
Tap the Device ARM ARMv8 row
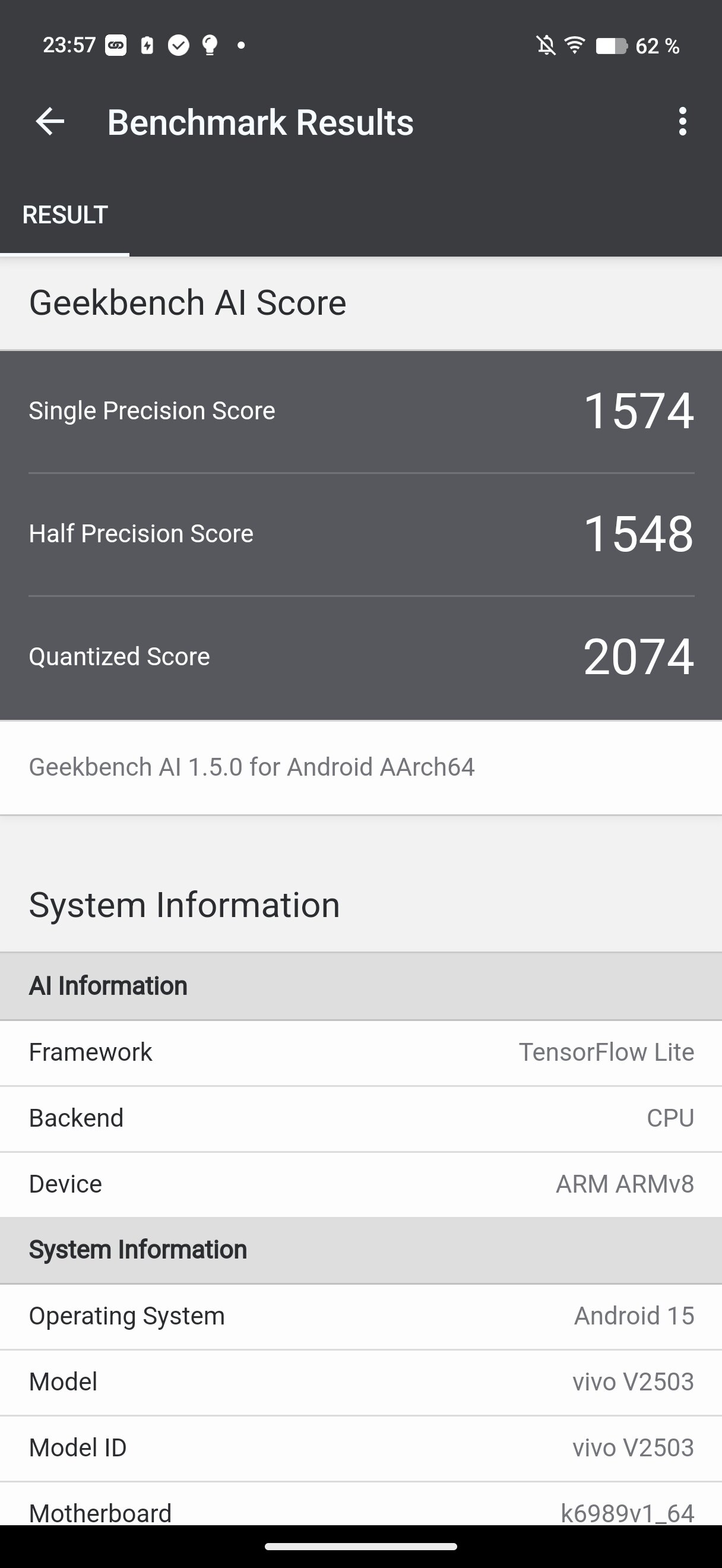tap(360, 1184)
